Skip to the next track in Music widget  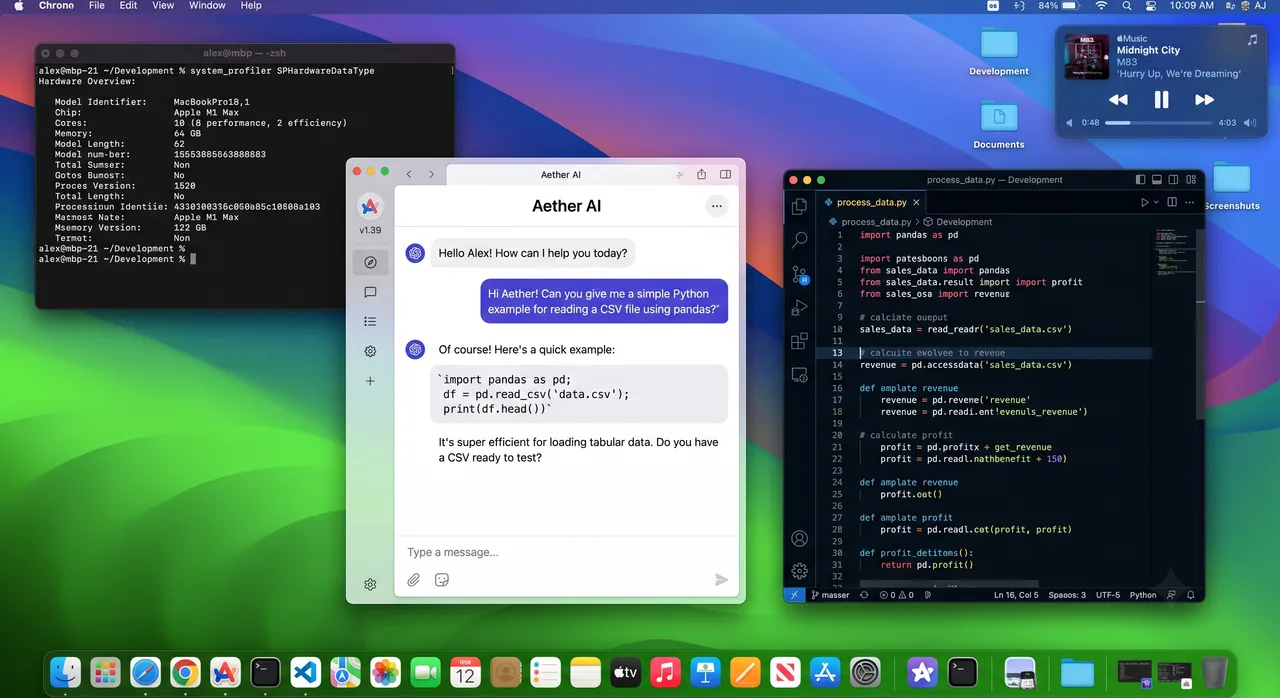click(1204, 100)
